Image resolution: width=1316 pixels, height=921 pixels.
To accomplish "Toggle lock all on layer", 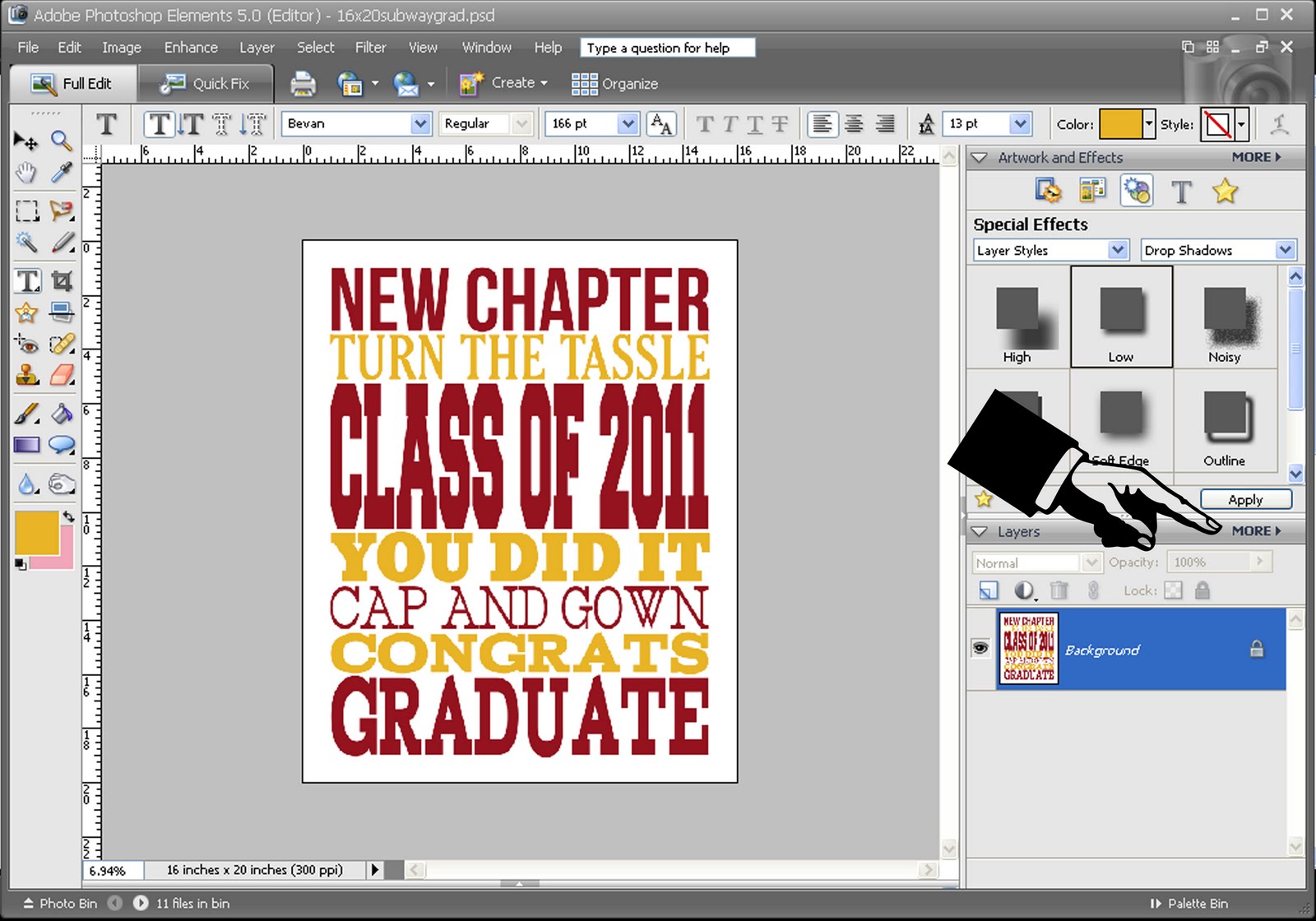I will (x=1202, y=590).
